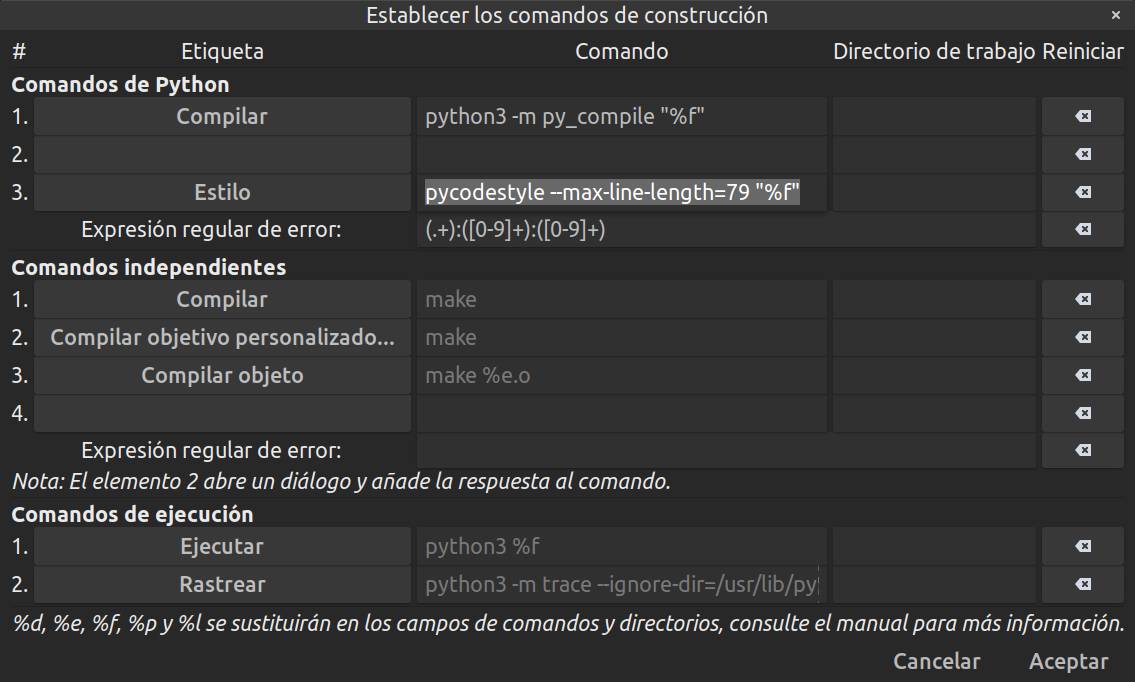
Task: Clear the Estilo command row
Action: pyautogui.click(x=1083, y=191)
